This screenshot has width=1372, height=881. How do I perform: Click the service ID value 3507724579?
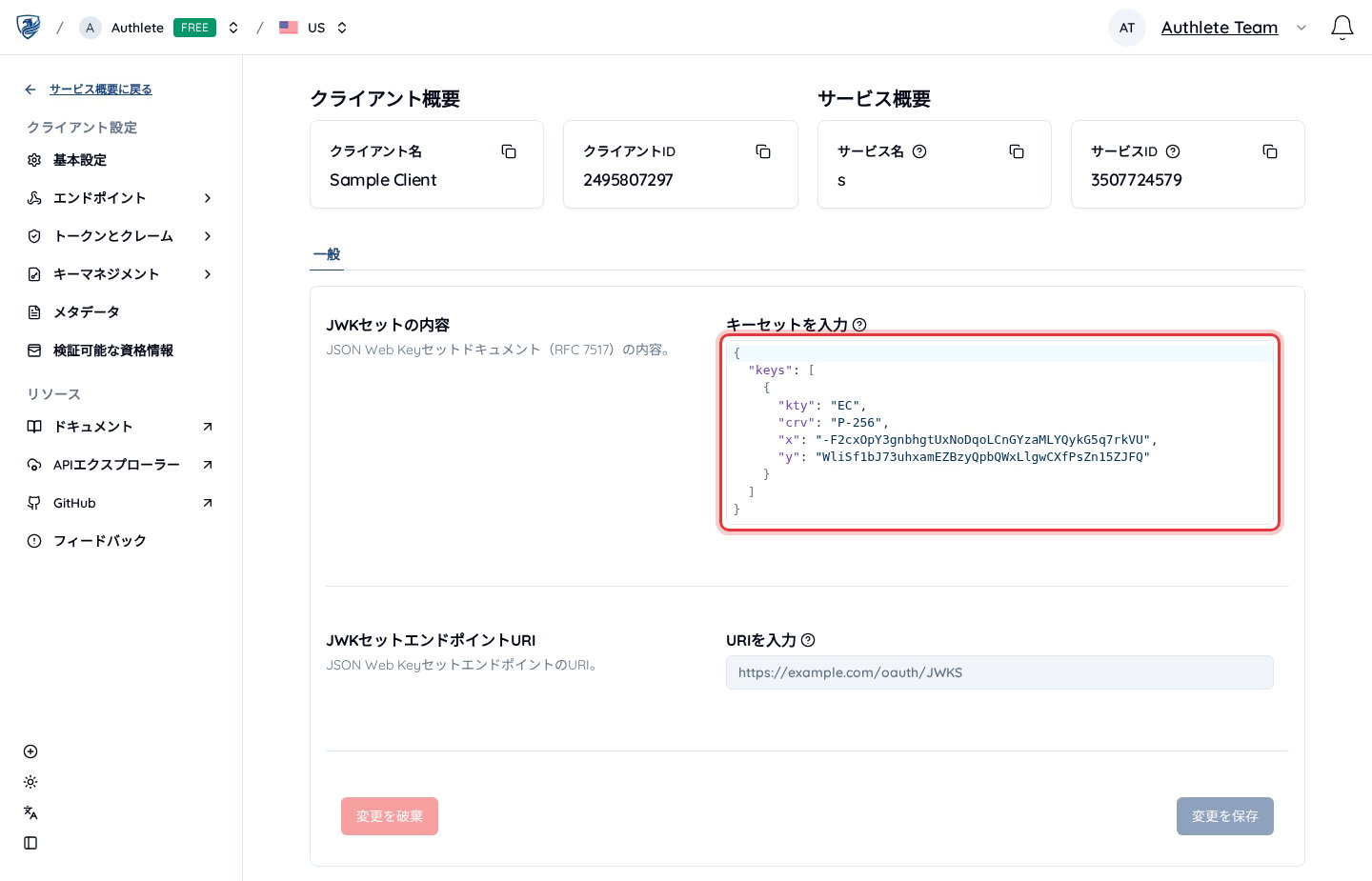click(x=1137, y=180)
